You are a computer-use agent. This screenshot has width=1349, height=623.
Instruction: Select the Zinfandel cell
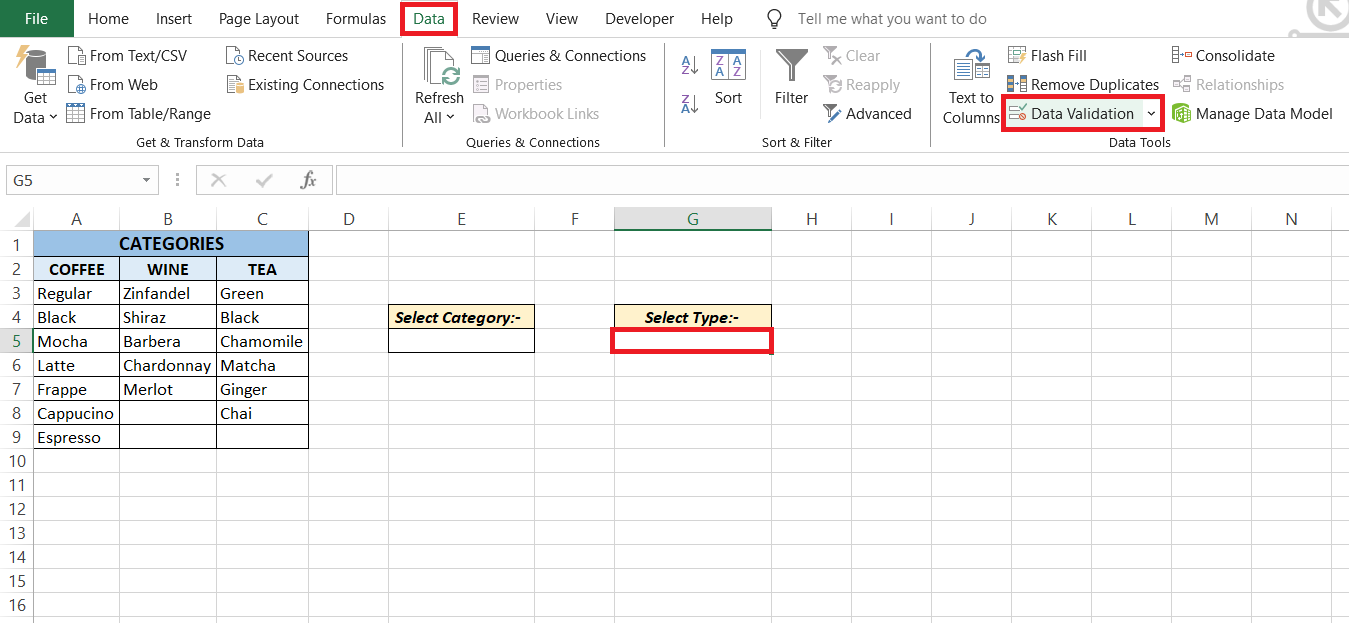(x=168, y=293)
